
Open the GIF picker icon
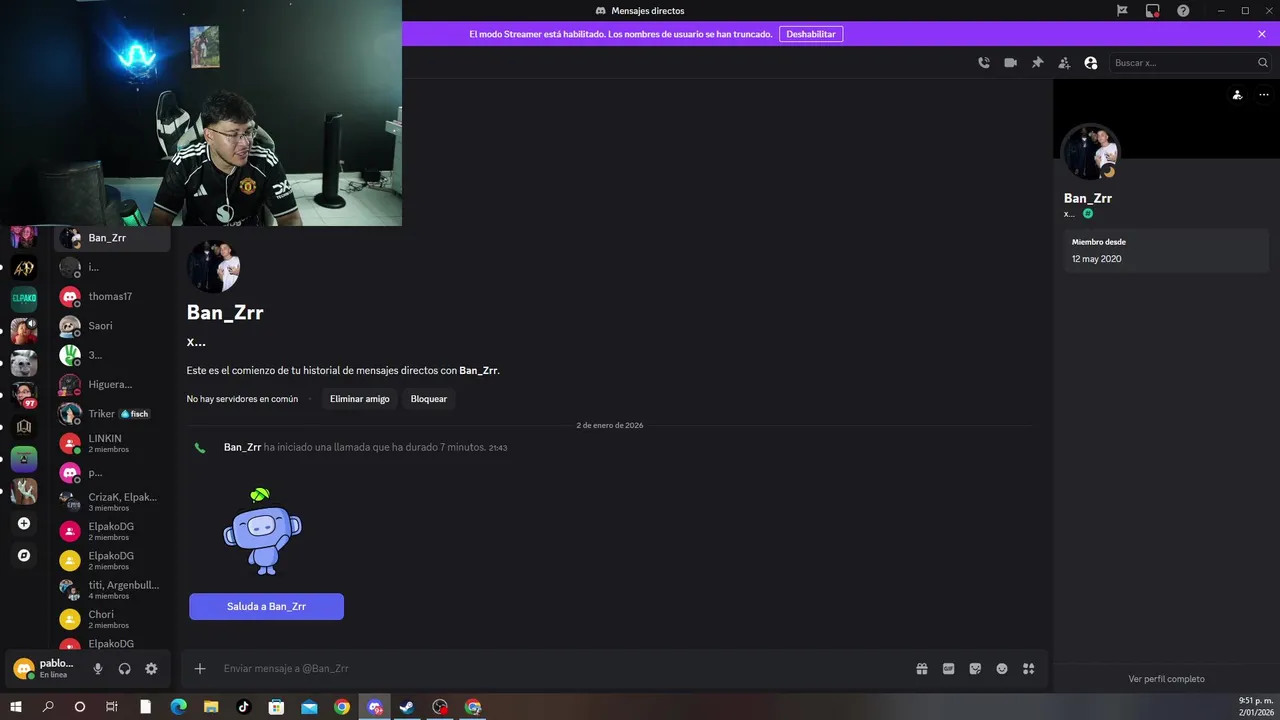tap(948, 669)
